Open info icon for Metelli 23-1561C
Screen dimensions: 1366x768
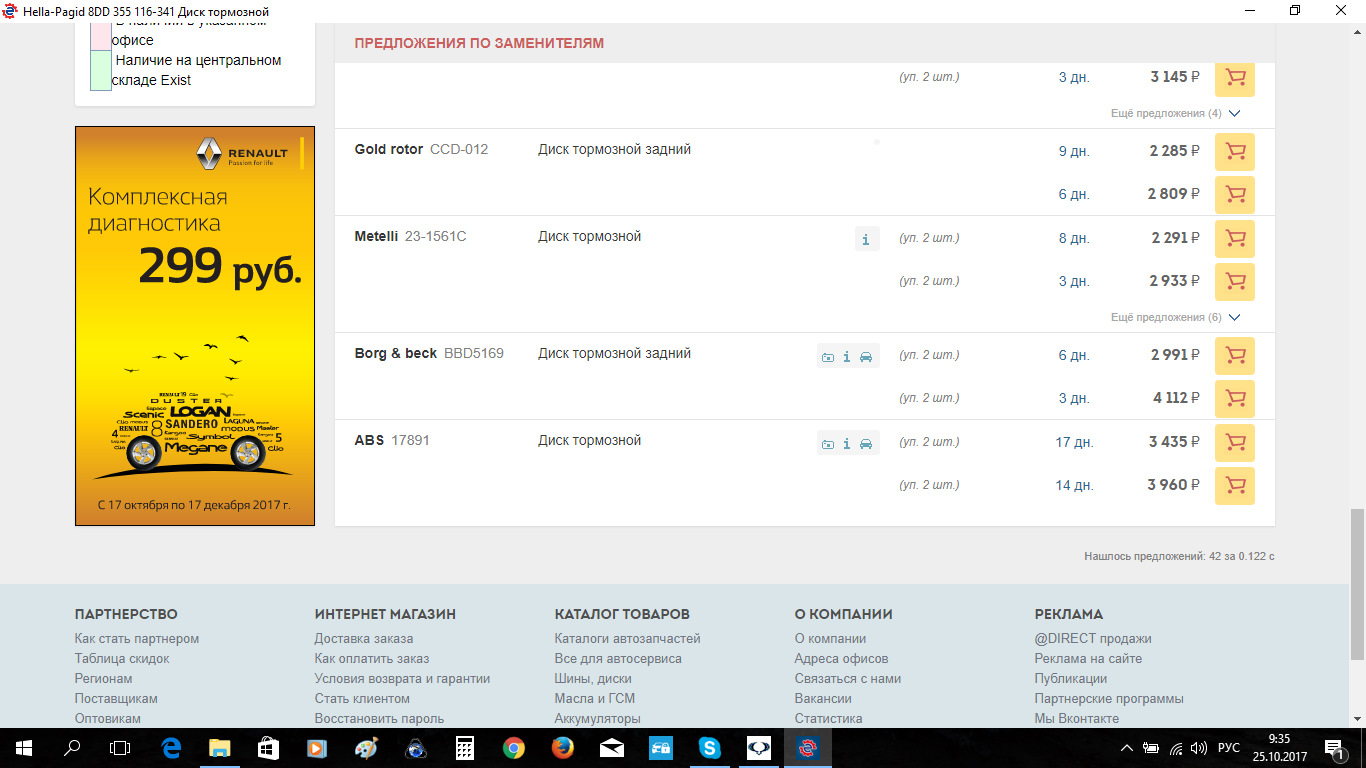click(x=867, y=239)
